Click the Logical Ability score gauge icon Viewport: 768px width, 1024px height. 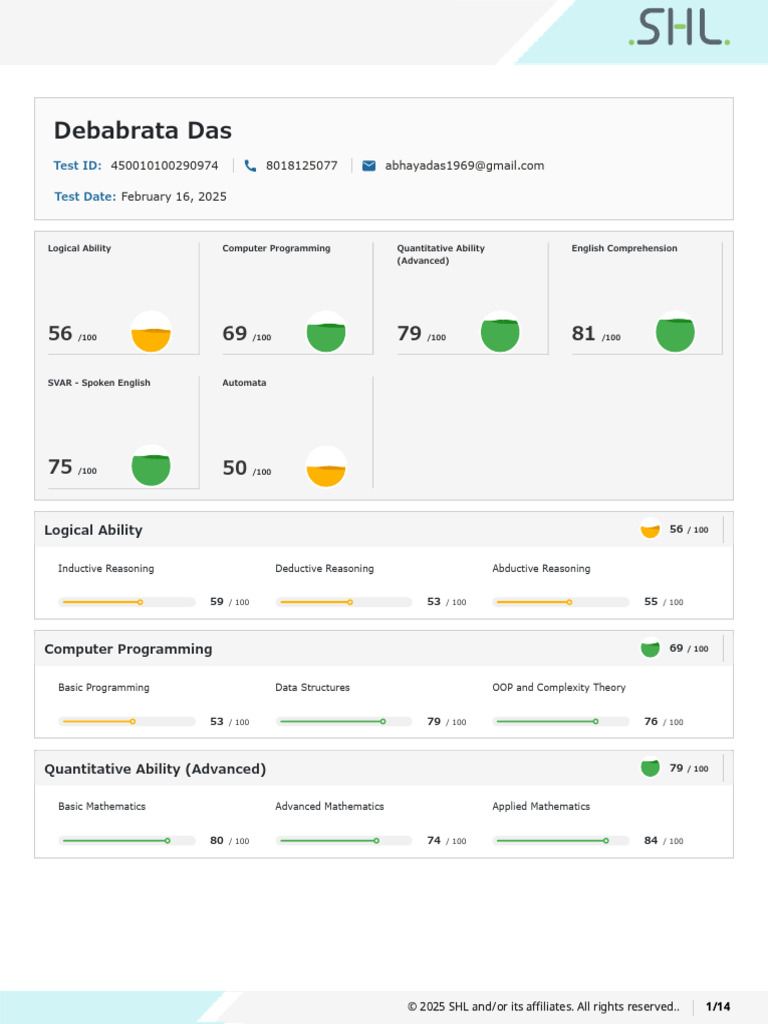151,332
